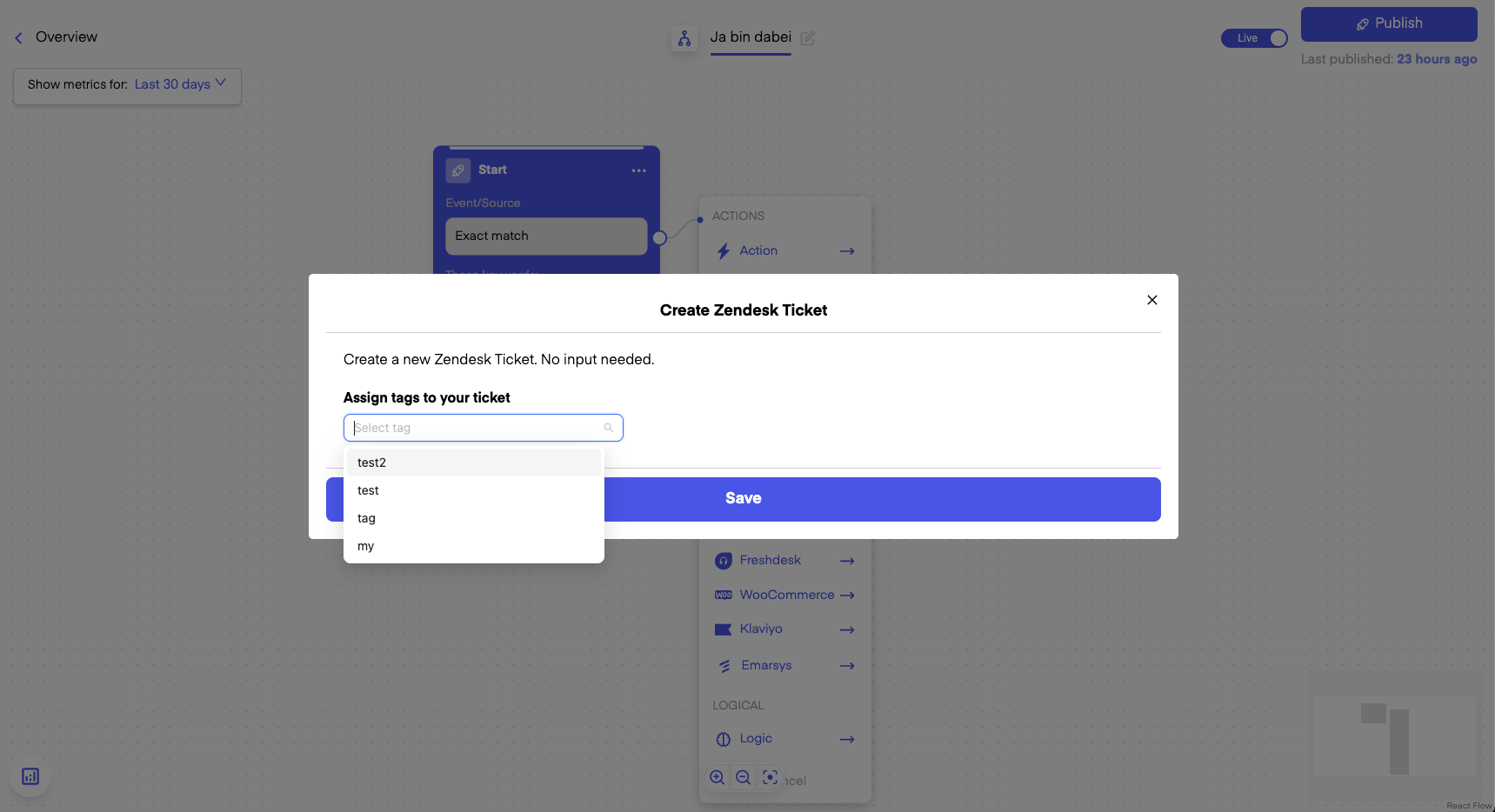This screenshot has width=1495, height=812.
Task: Zoom in on the canvas
Action: [x=717, y=777]
